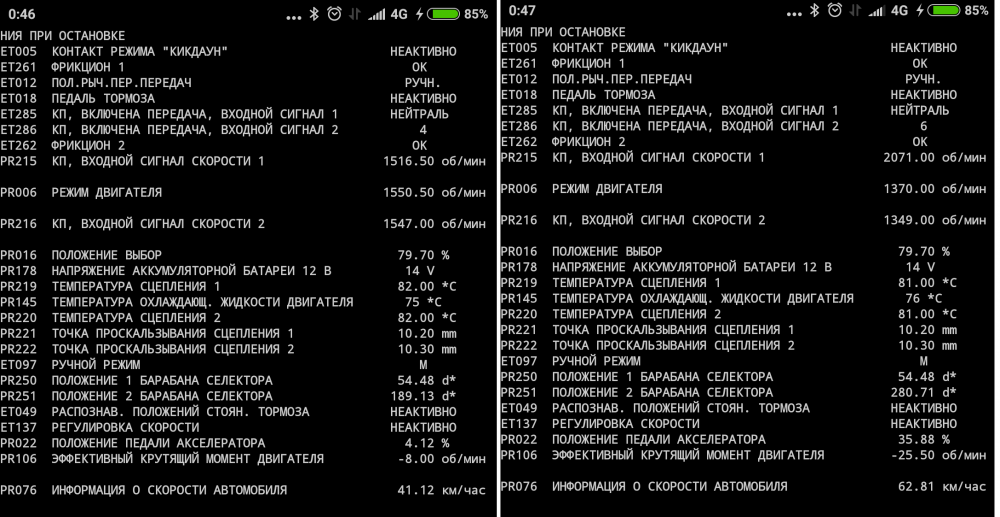Select PR250 value 54.48 d* in 0:47 screenshot
1000x517 pixels.
coord(927,377)
